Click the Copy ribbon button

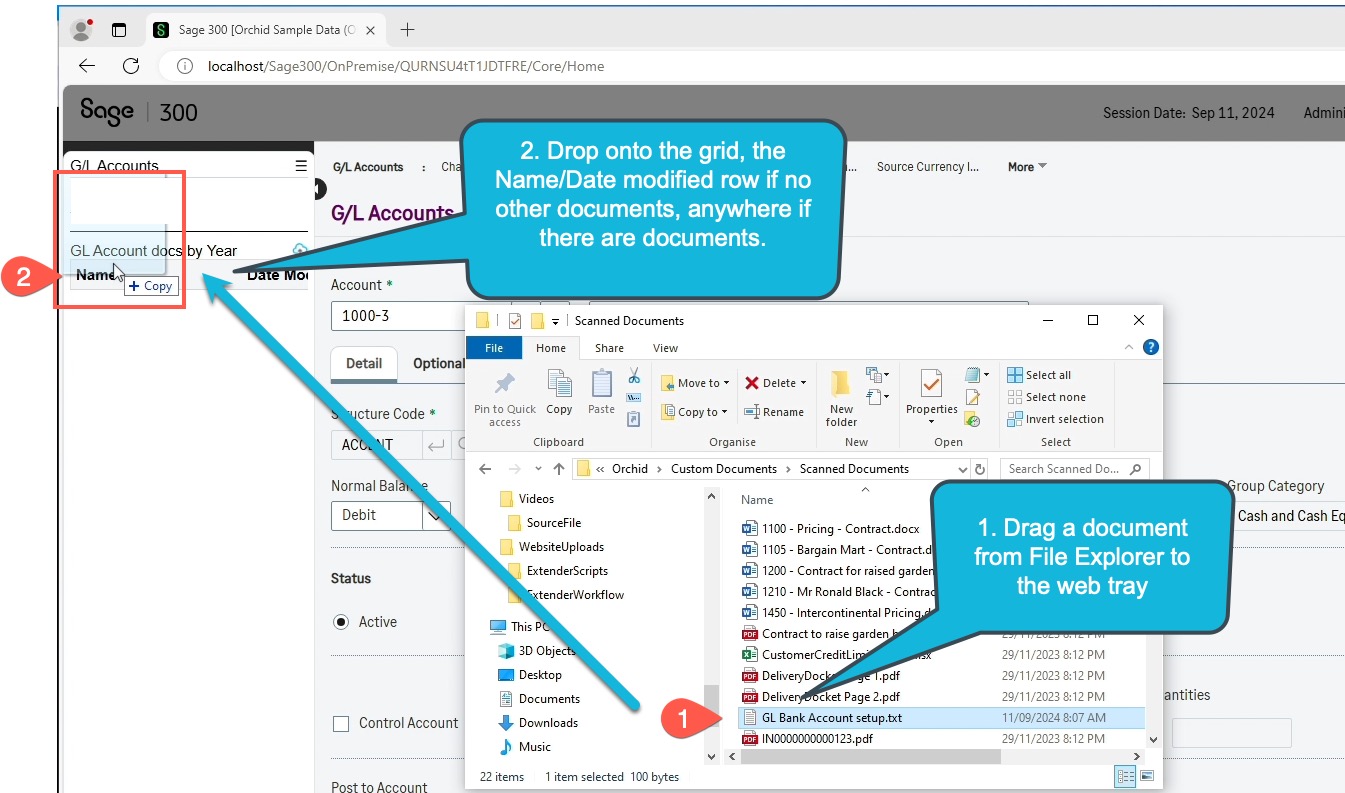(x=559, y=392)
